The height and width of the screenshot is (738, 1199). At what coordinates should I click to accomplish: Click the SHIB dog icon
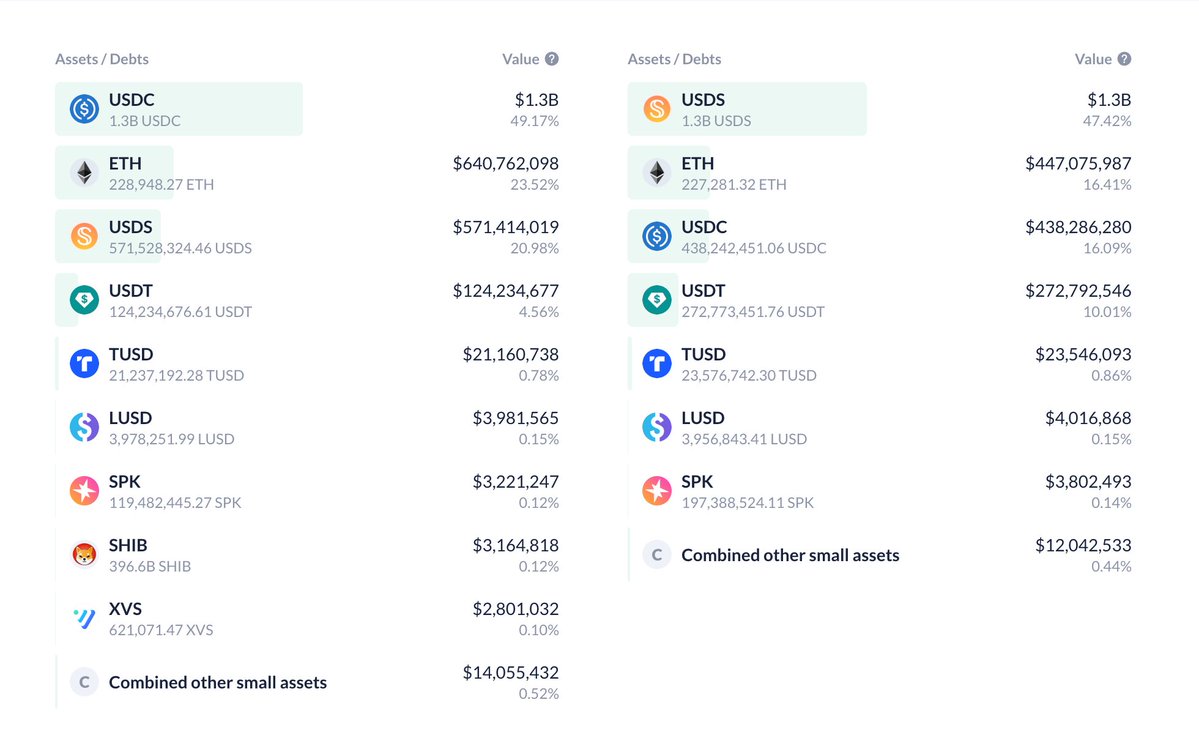[x=84, y=554]
